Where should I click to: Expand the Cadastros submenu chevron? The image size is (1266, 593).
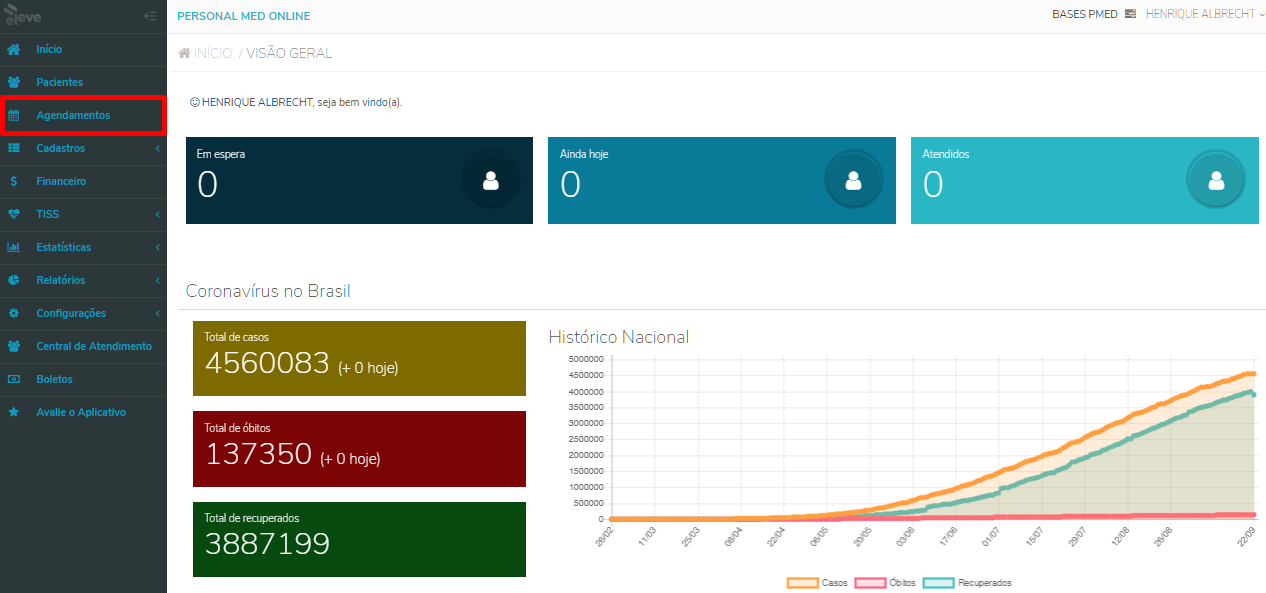[x=157, y=148]
